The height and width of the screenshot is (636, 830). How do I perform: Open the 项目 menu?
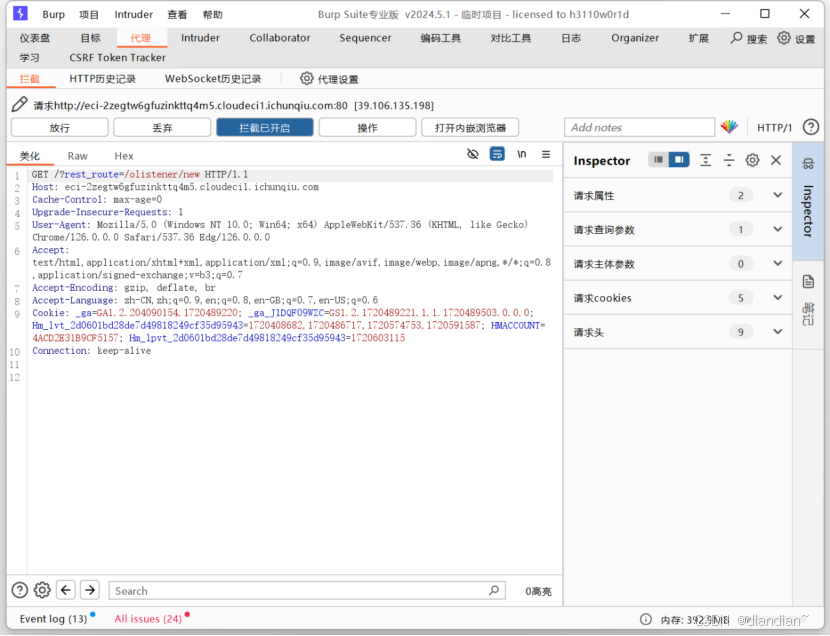coord(89,14)
